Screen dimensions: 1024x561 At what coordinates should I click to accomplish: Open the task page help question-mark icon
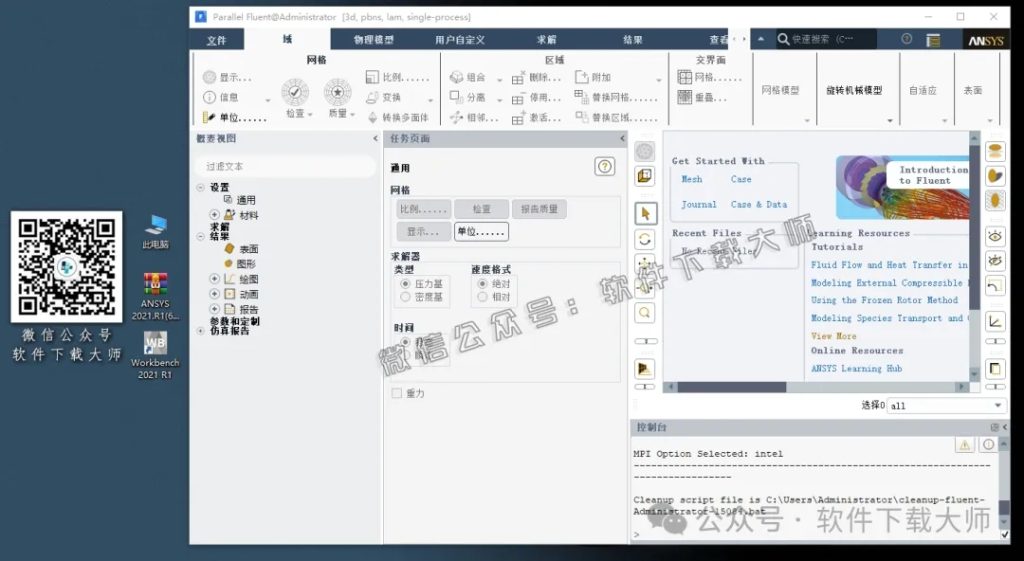(605, 167)
